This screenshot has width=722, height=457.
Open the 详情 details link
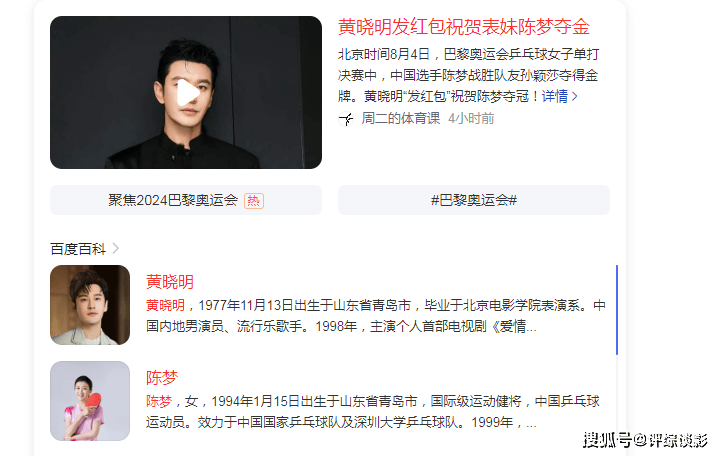pos(554,96)
